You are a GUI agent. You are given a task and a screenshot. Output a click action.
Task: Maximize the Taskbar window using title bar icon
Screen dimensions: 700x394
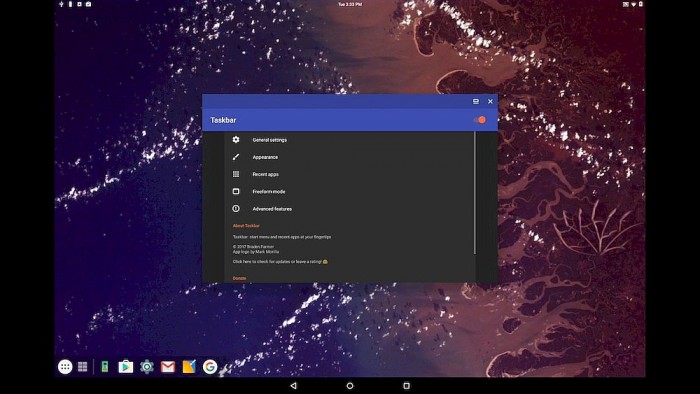476,101
